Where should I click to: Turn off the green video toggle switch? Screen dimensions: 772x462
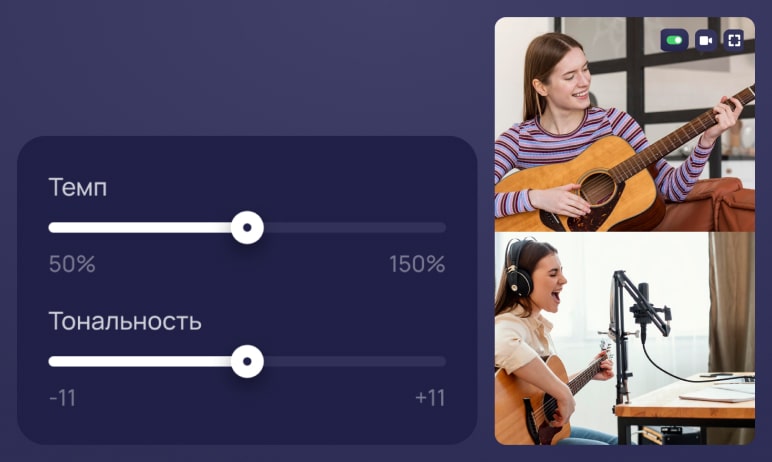(675, 40)
